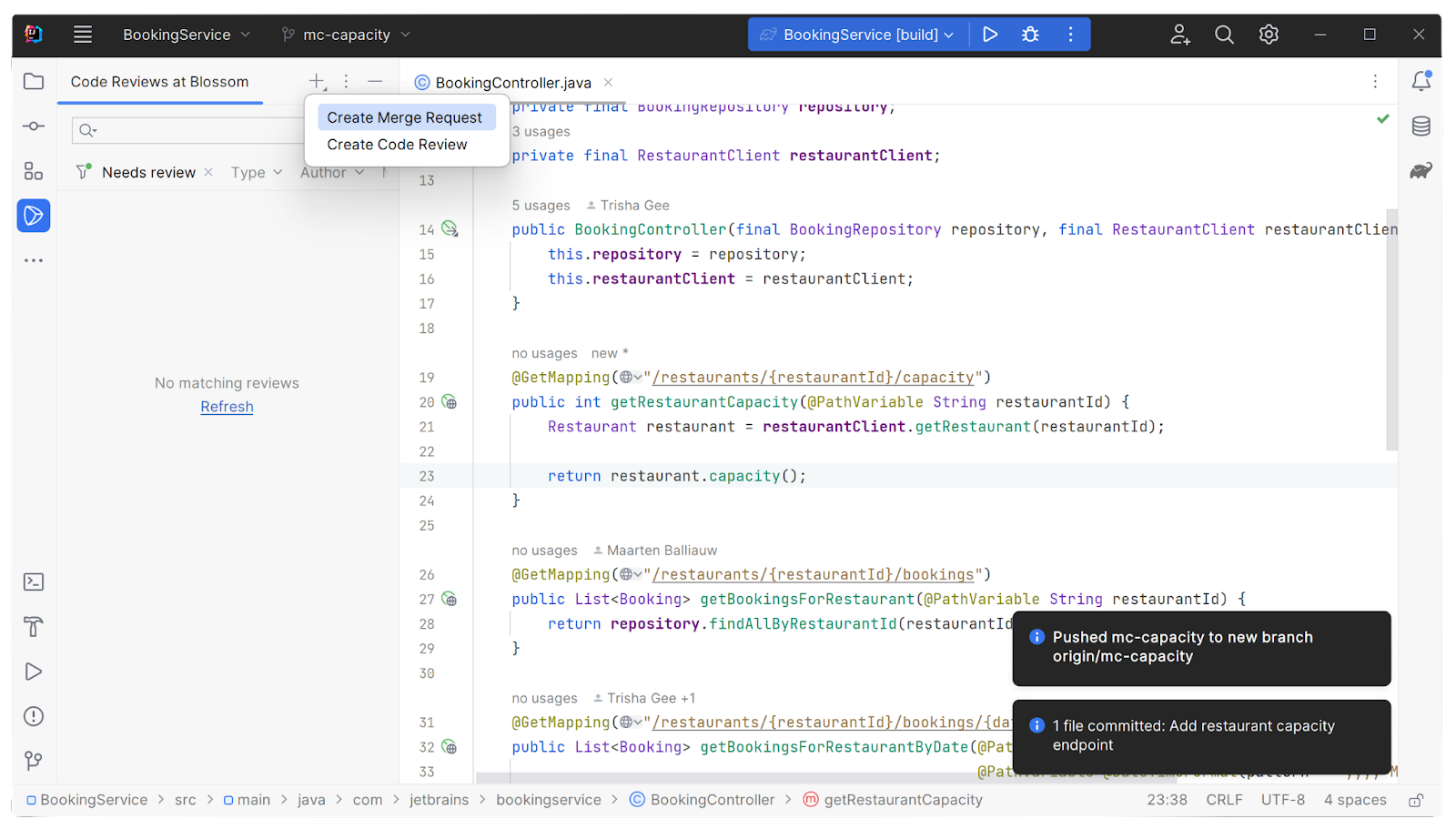The image size is (1456, 829).
Task: Open the Git tool window
Action: coord(34,761)
